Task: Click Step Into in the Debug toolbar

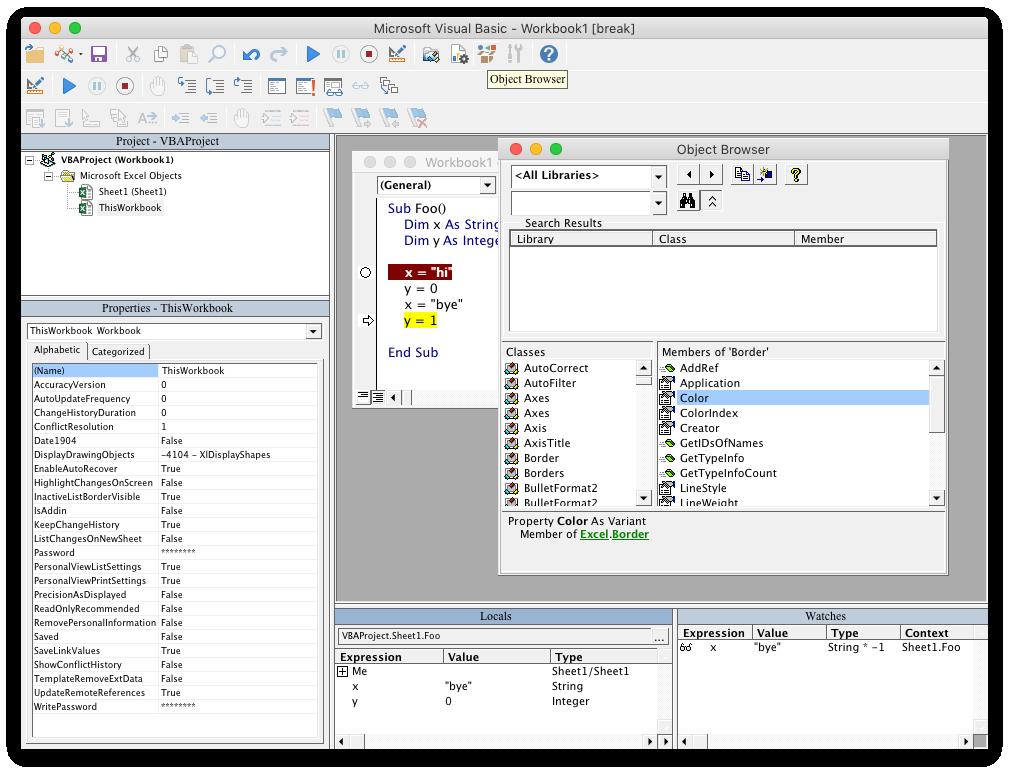Action: [x=187, y=86]
